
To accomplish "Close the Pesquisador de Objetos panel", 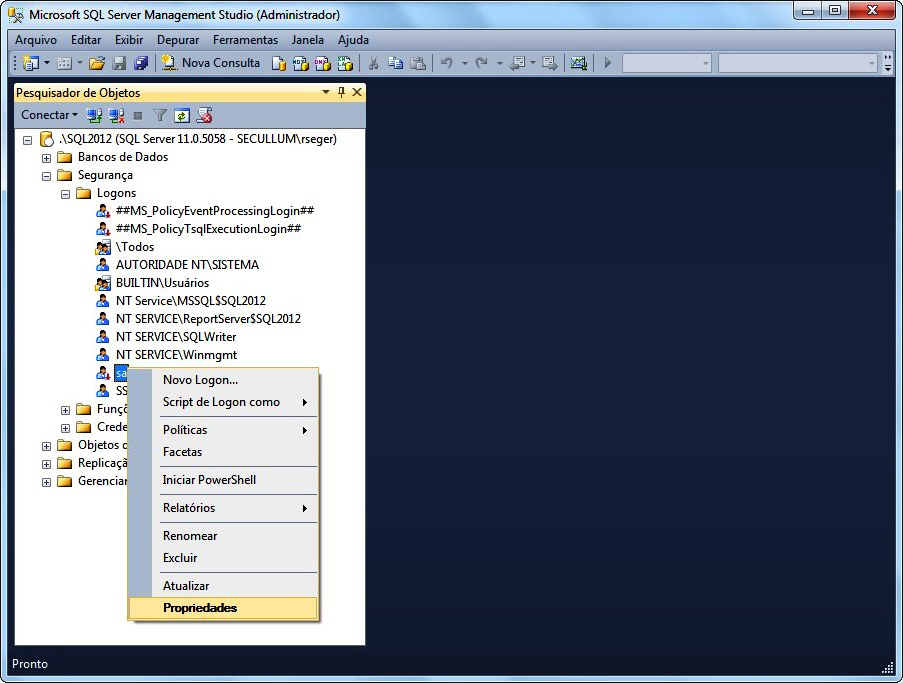I will 356,92.
